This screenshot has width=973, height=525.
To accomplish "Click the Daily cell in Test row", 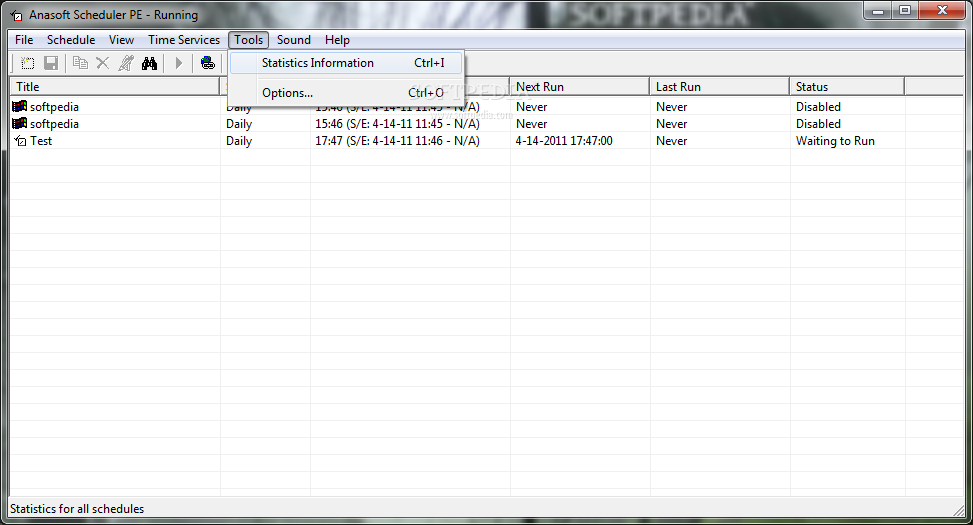I will (x=239, y=141).
